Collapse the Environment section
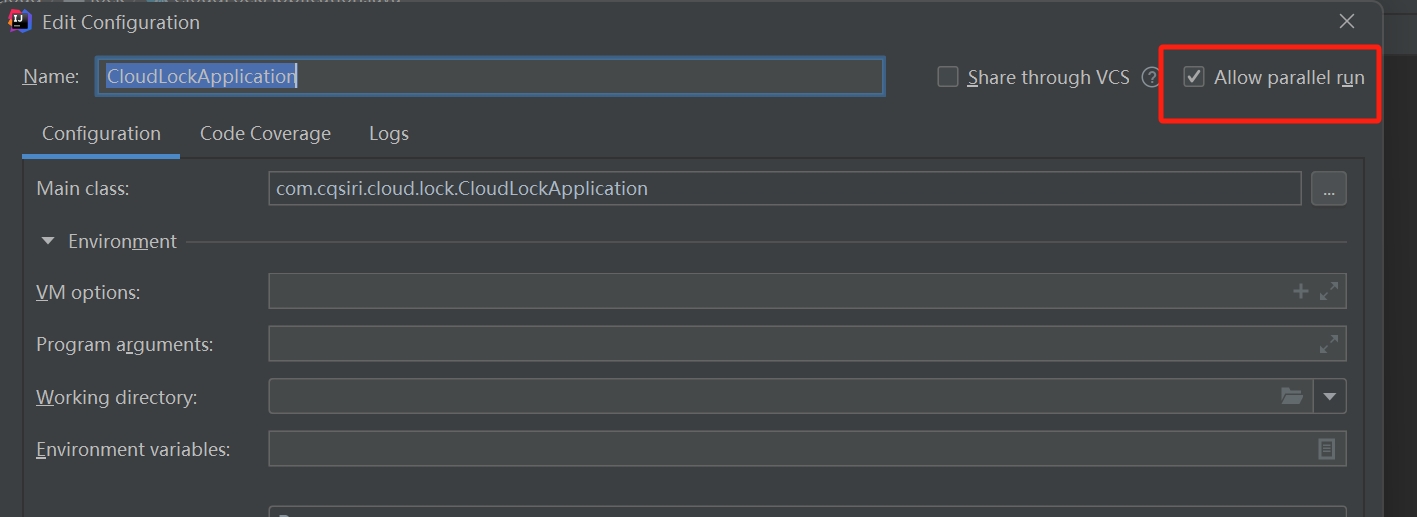Viewport: 1417px width, 517px height. (x=48, y=241)
